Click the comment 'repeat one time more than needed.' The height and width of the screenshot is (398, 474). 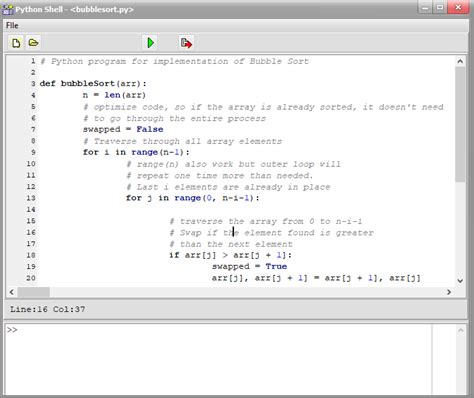coord(220,176)
